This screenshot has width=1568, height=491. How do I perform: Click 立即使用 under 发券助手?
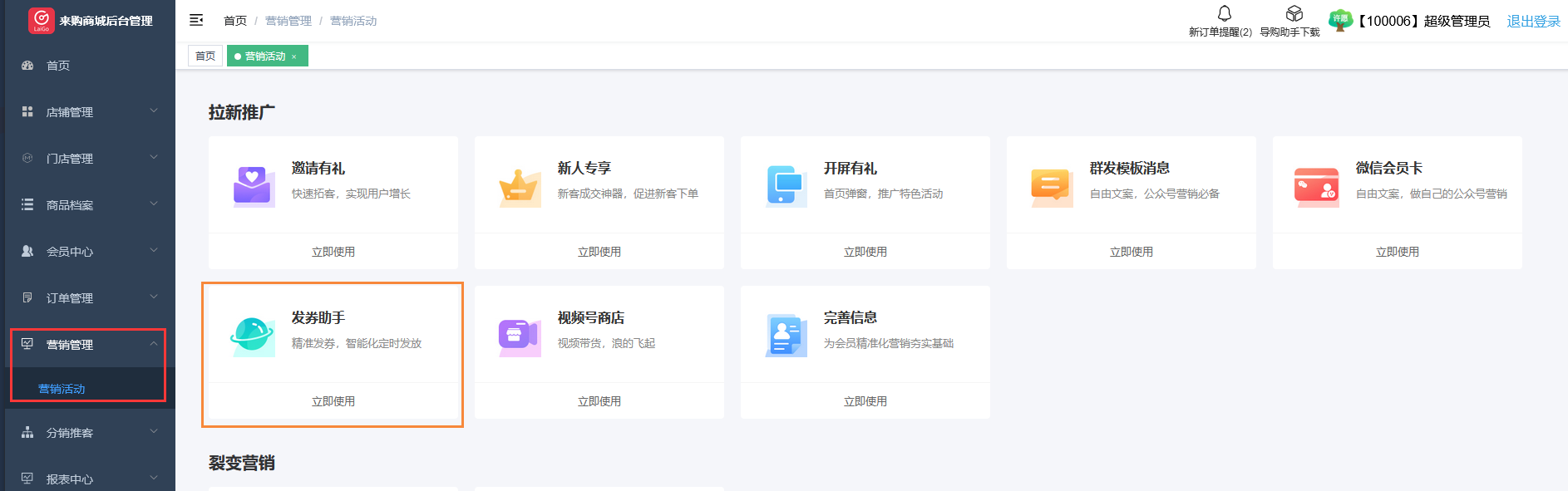(333, 401)
